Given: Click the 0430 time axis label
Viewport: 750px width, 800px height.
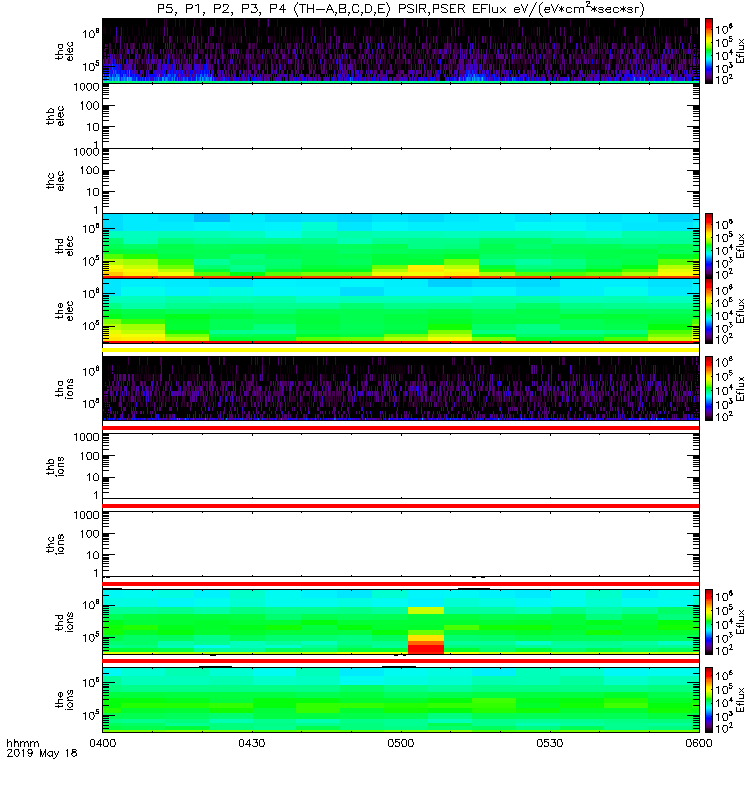Looking at the screenshot, I should tap(252, 743).
